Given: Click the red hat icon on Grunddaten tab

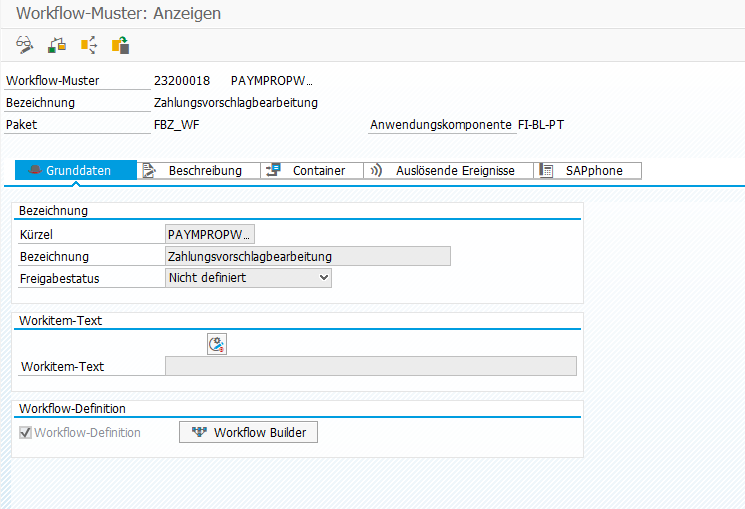Looking at the screenshot, I should coord(33,171).
